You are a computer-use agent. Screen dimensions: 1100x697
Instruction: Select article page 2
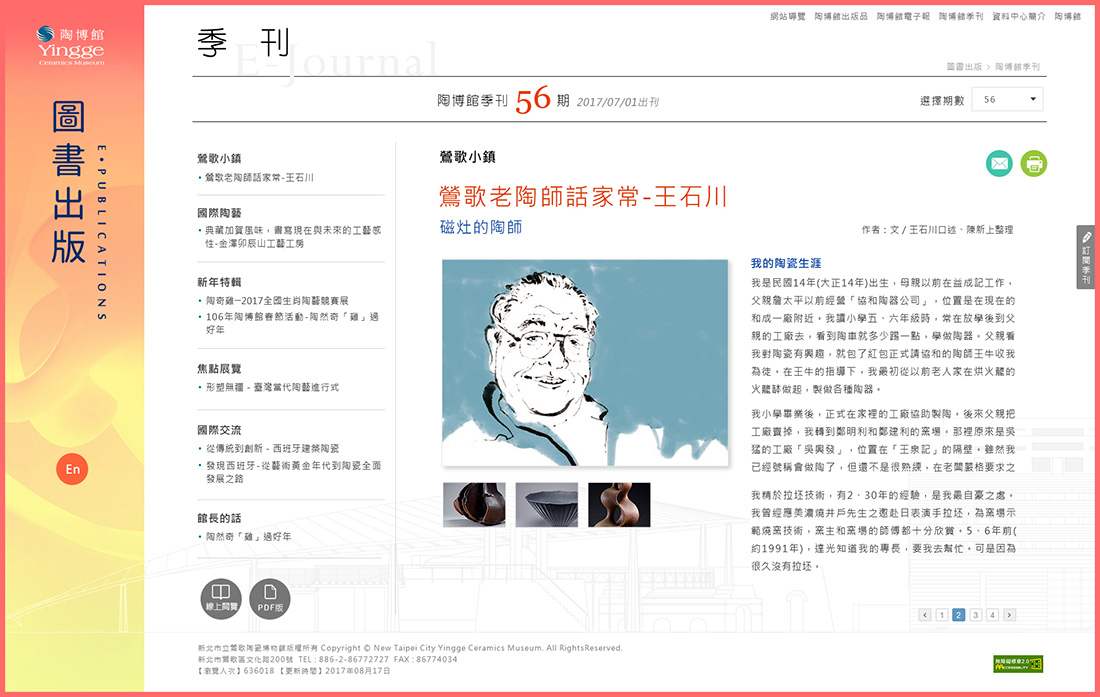(958, 615)
